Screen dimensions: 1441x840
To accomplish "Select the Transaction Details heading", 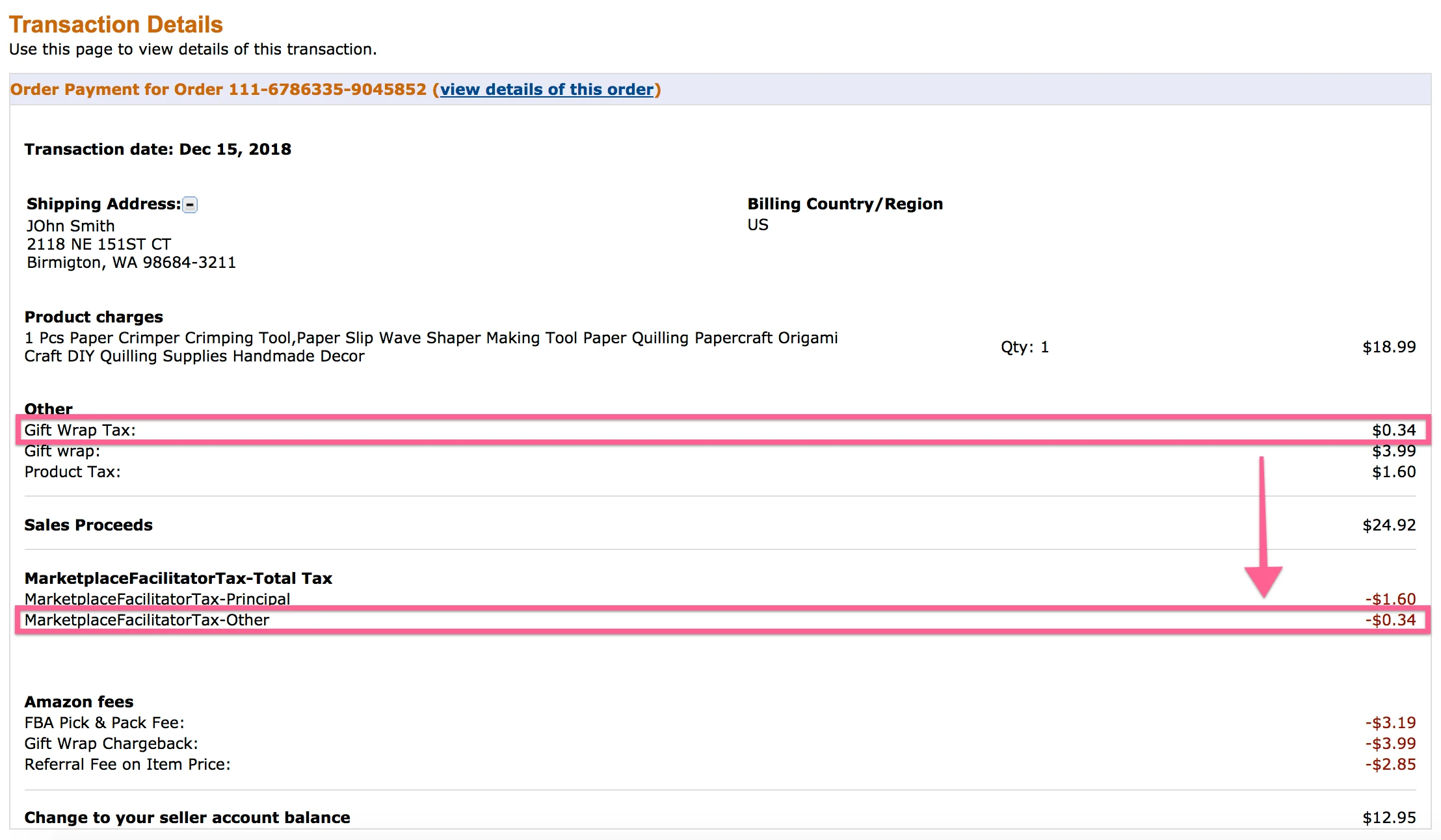I will (116, 25).
